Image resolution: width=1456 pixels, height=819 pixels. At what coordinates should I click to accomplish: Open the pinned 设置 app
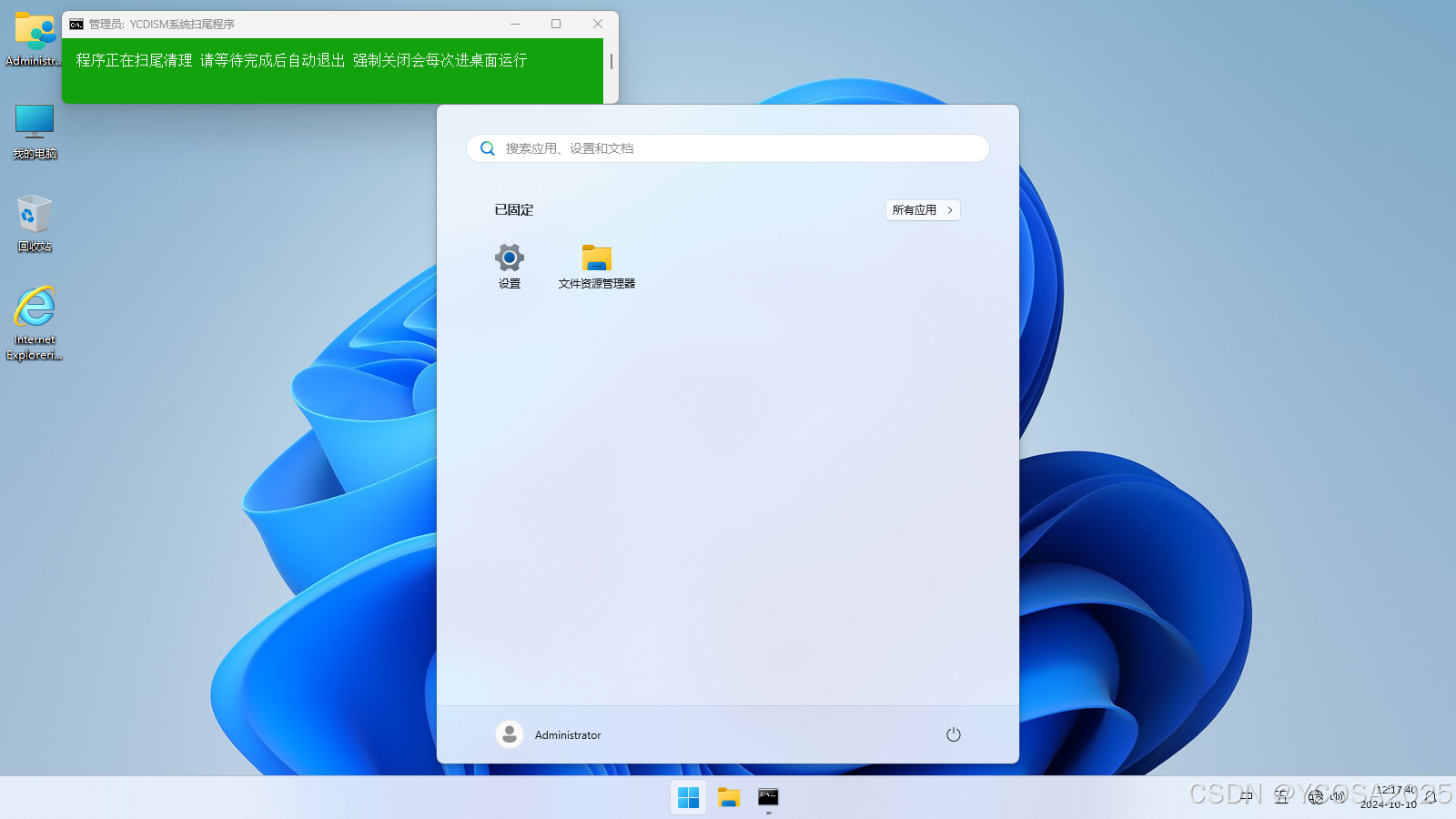coord(510,266)
